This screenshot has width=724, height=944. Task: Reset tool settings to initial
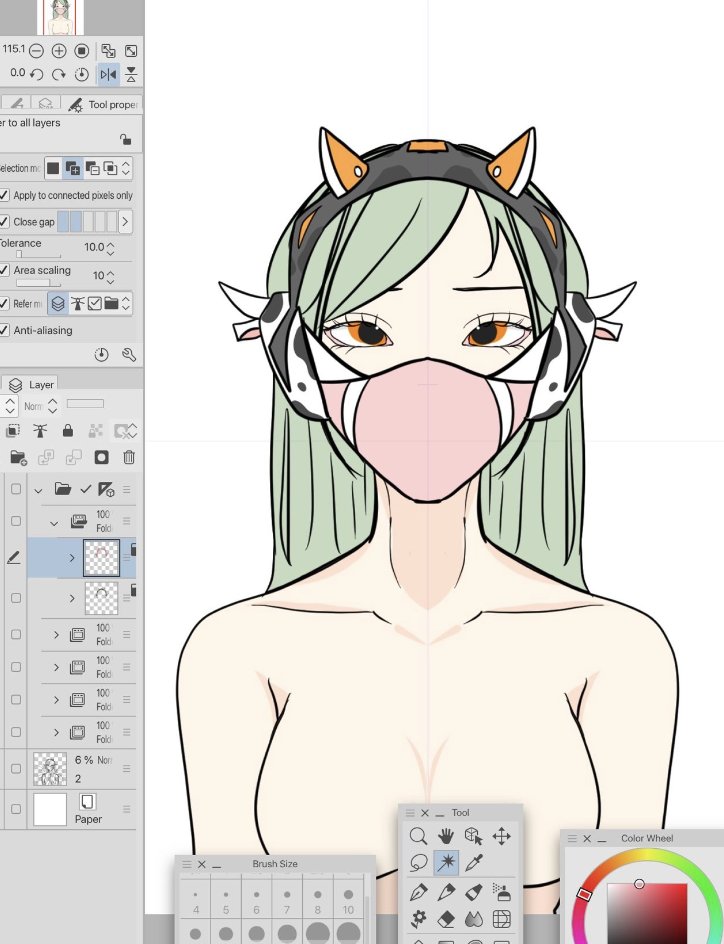[102, 355]
